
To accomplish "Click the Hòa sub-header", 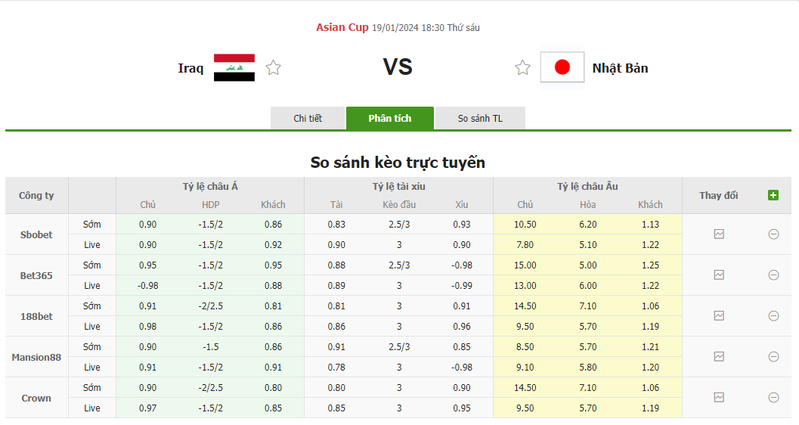I will (x=588, y=204).
